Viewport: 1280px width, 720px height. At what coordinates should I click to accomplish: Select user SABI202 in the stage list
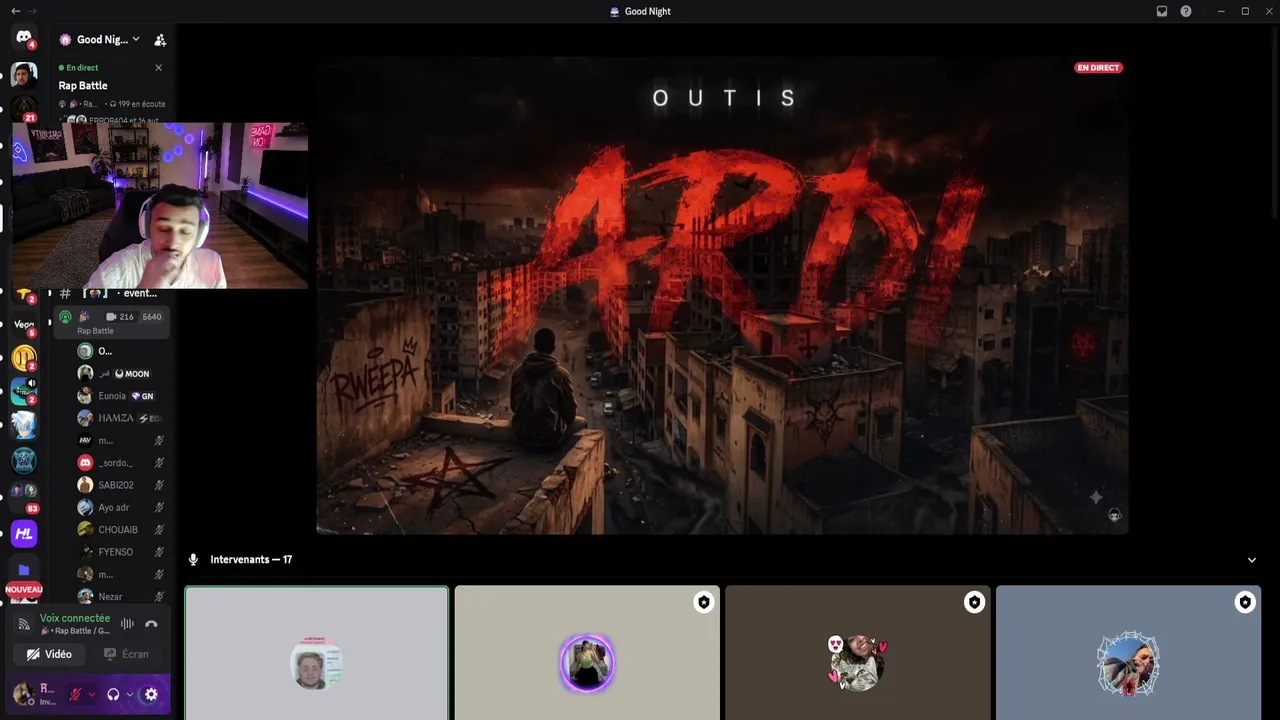point(121,485)
